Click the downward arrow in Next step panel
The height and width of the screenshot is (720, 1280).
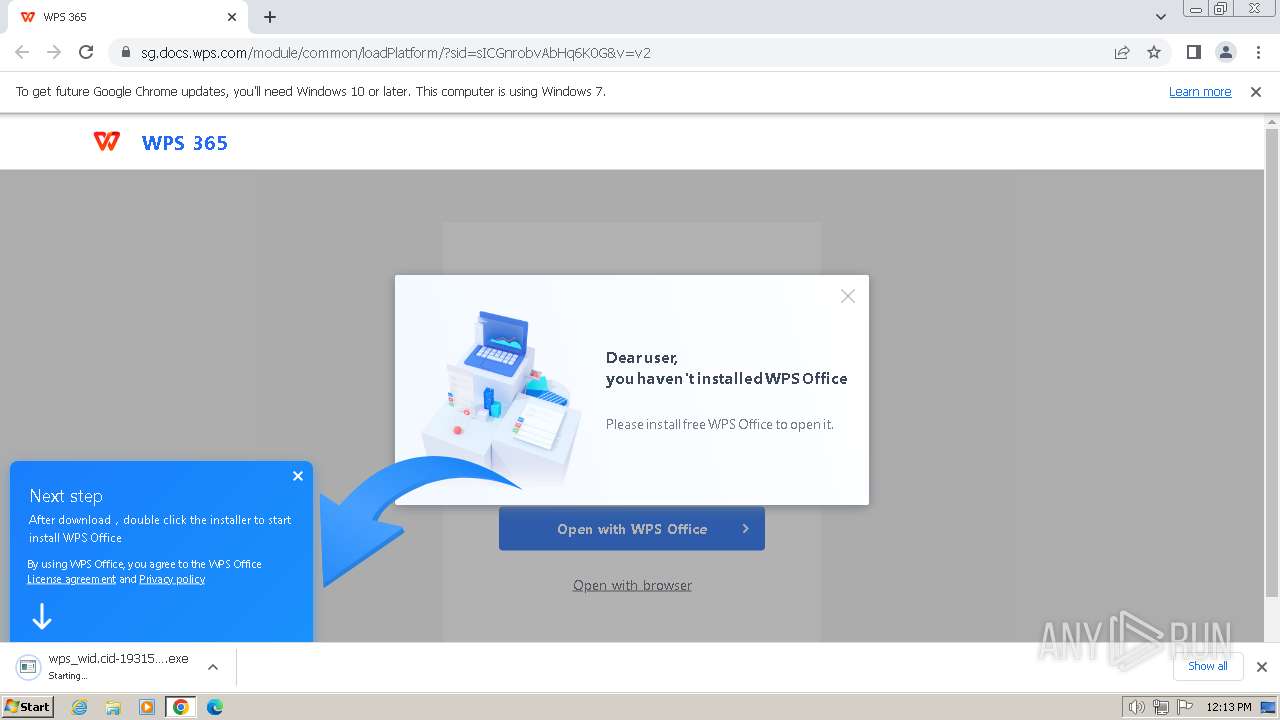point(42,616)
